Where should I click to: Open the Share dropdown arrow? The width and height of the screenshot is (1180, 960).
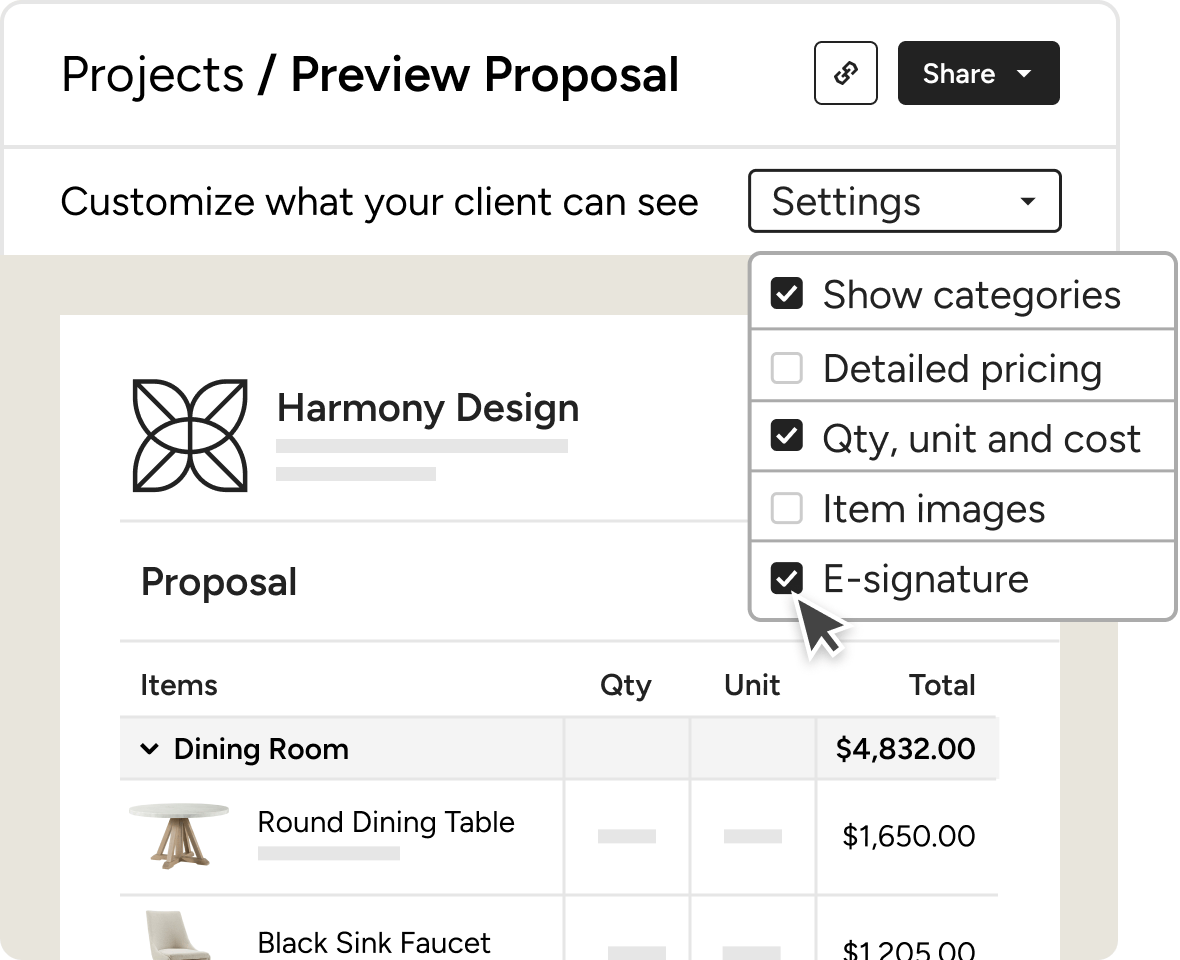(x=1023, y=74)
